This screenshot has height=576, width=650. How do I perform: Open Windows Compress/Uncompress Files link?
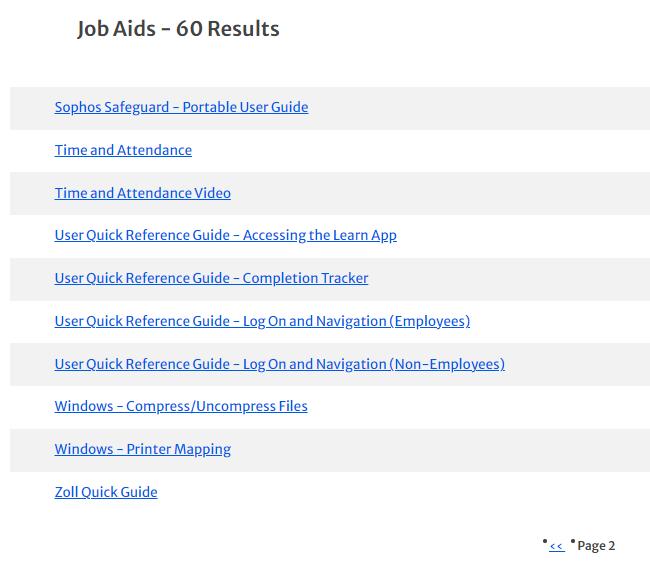(181, 406)
